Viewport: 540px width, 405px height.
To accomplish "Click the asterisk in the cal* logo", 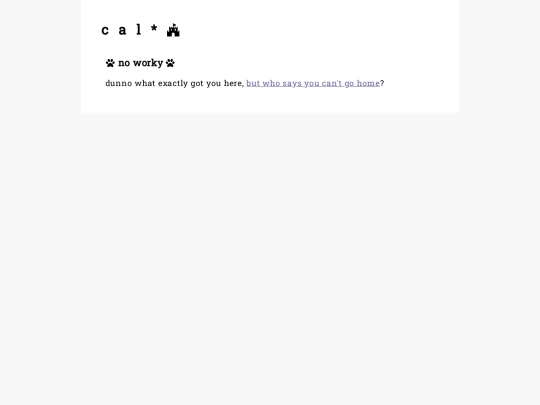I will click(x=154, y=28).
